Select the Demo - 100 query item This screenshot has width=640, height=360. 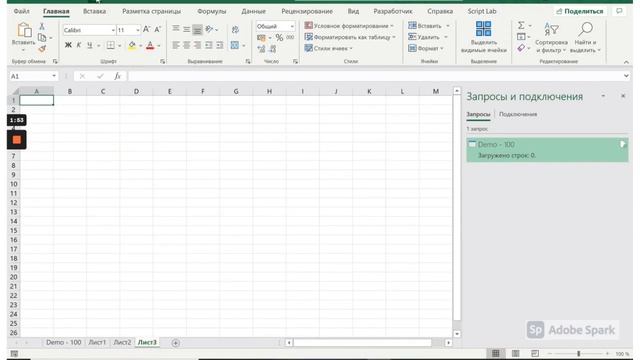point(547,150)
